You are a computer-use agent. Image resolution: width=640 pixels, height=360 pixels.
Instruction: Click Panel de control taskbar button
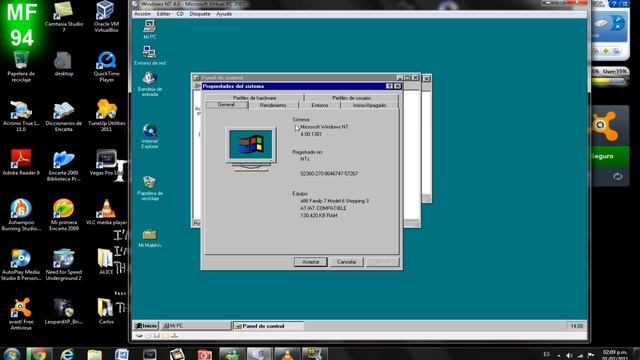click(x=268, y=326)
